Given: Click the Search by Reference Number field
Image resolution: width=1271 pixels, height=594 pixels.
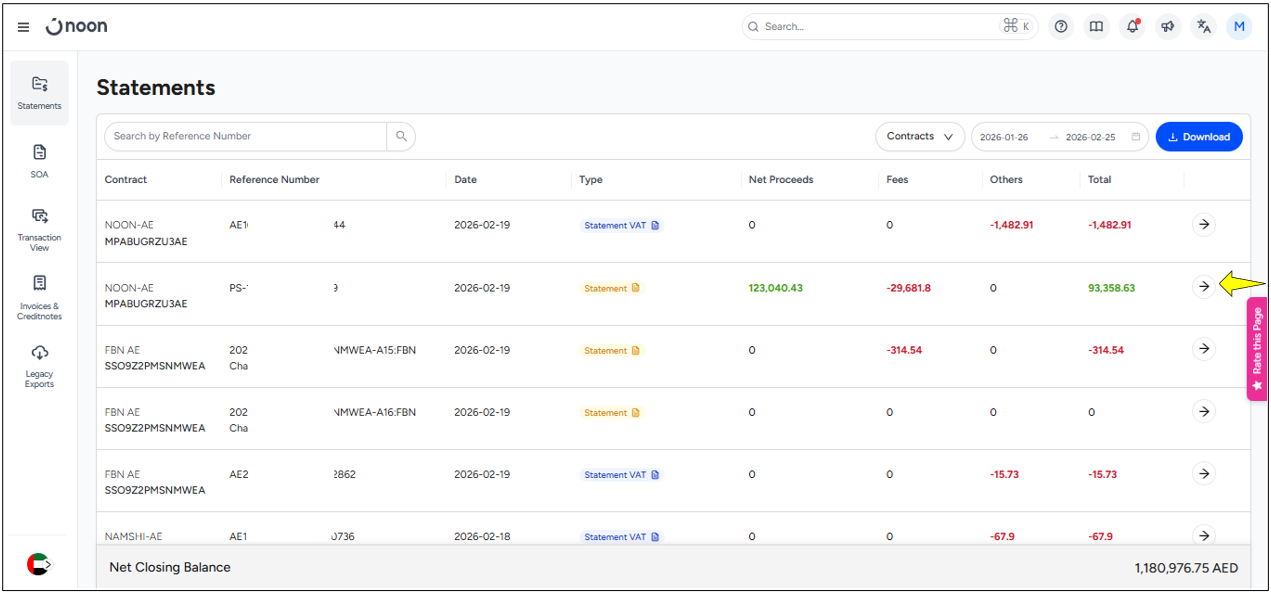Looking at the screenshot, I should coord(245,137).
